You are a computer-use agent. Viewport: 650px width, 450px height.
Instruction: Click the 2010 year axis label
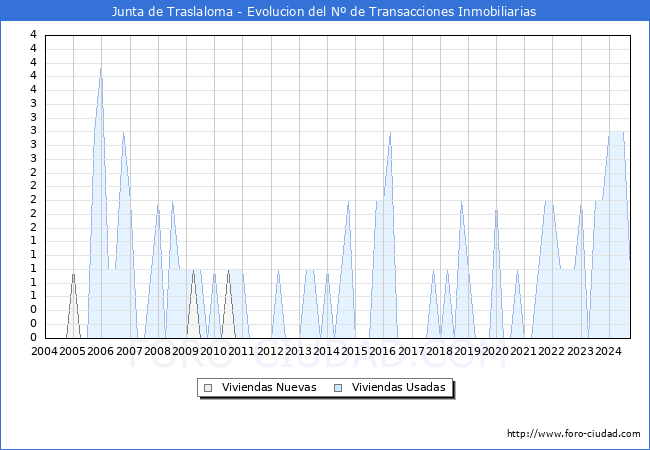pyautogui.click(x=214, y=351)
